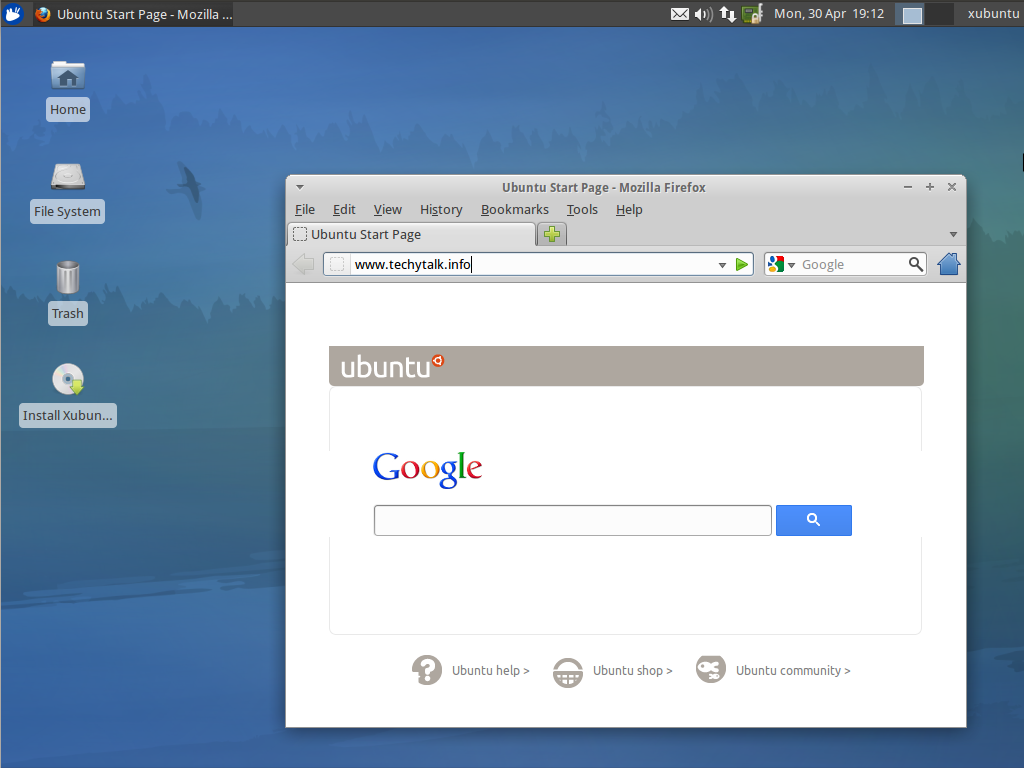
Task: Expand the list all tabs arrow
Action: [953, 235]
